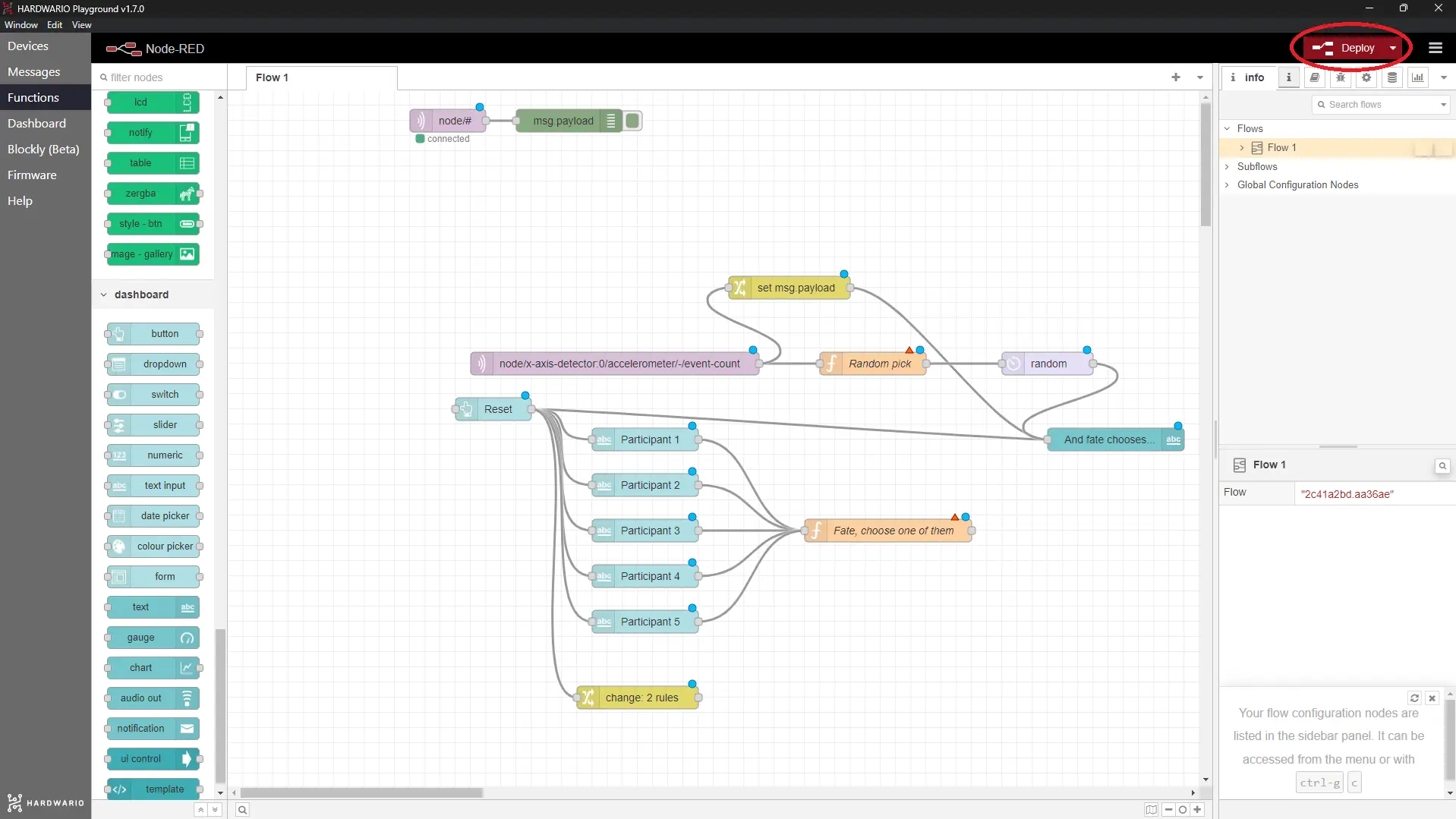
Task: Reset the canvas zoom level
Action: (x=1183, y=810)
